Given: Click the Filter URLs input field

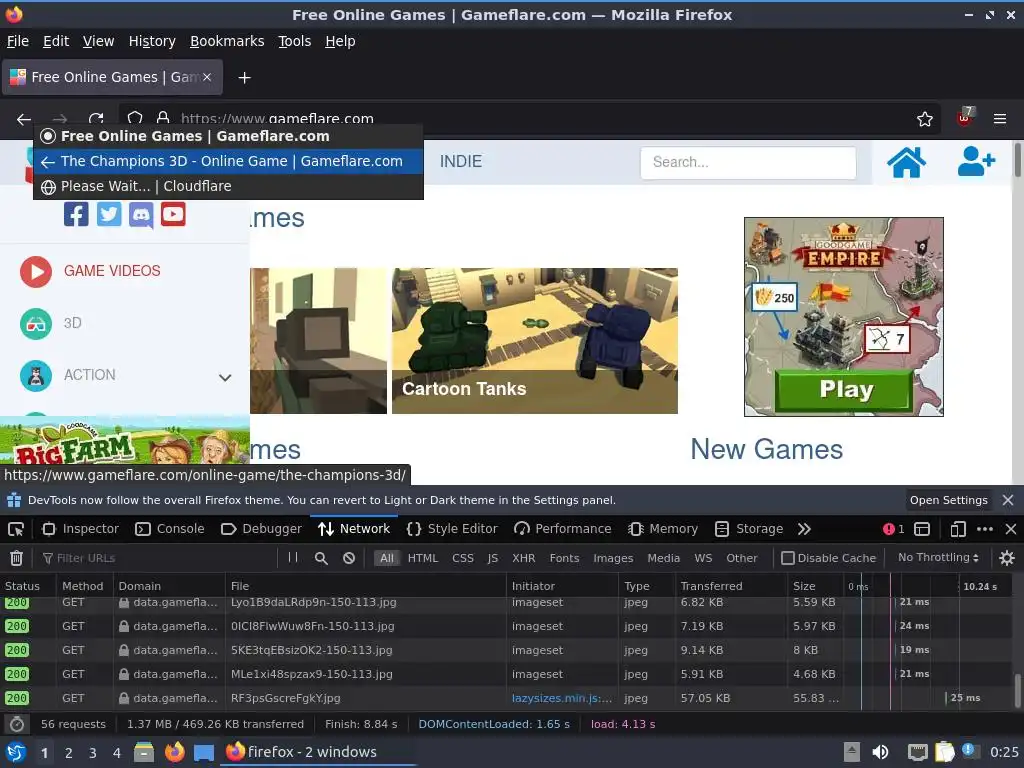Looking at the screenshot, I should pos(157,558).
